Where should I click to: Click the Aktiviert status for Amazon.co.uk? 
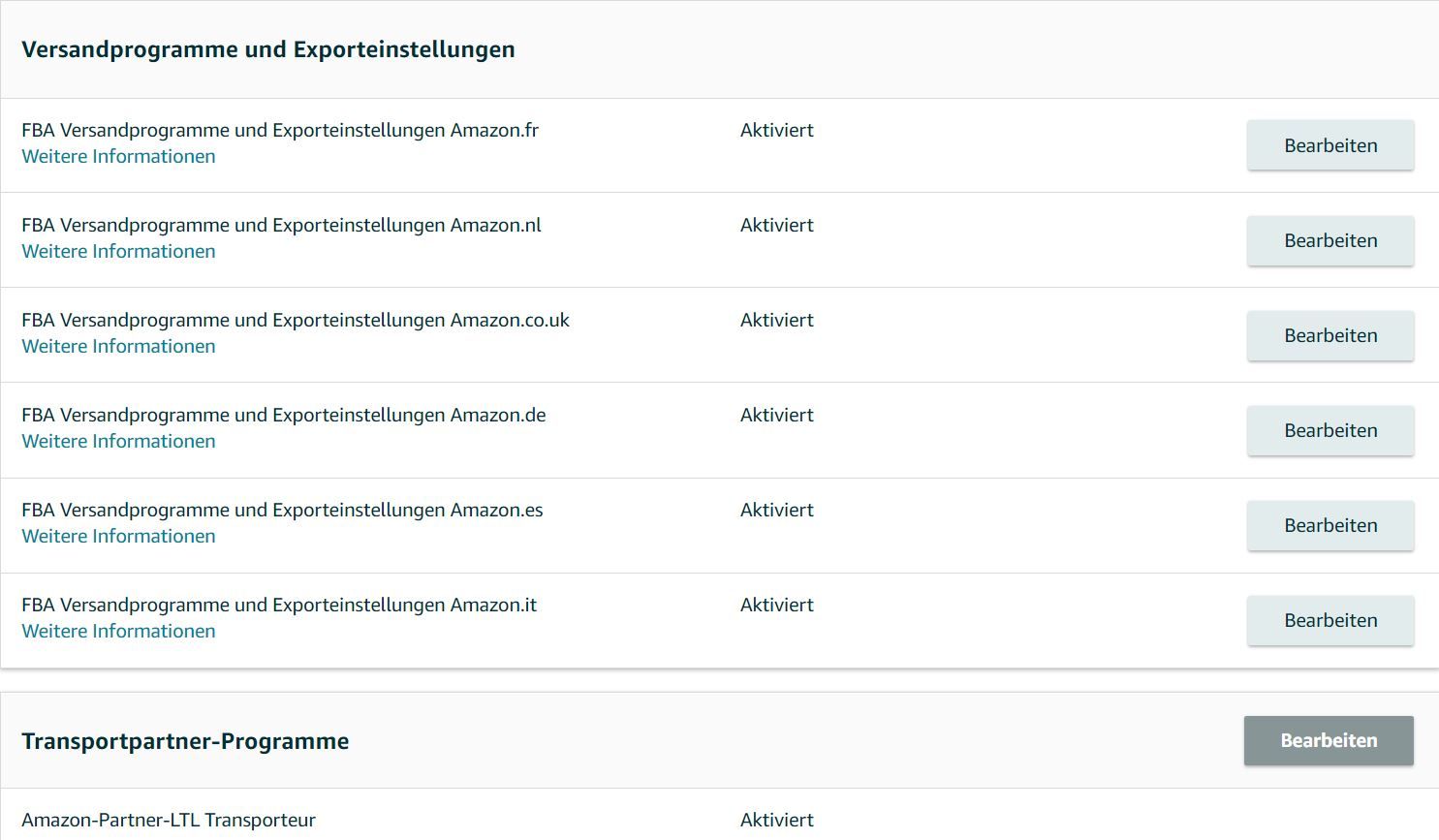777,320
